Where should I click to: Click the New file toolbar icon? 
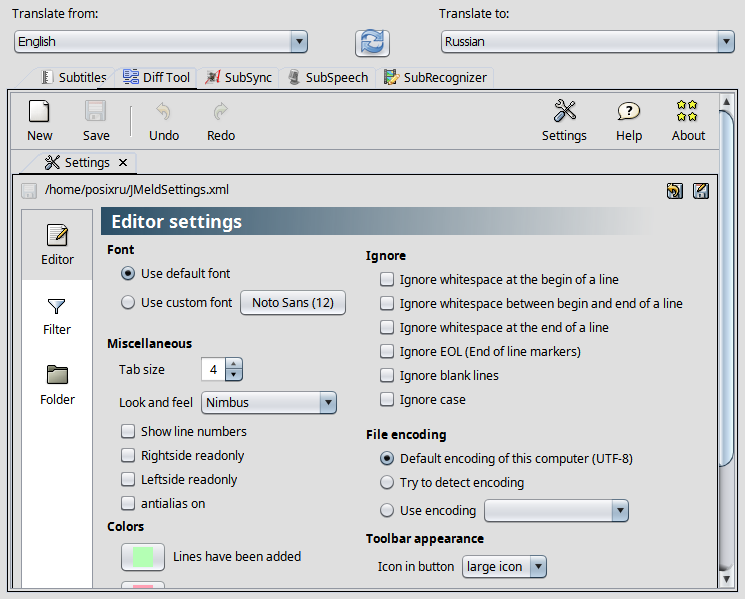(39, 112)
